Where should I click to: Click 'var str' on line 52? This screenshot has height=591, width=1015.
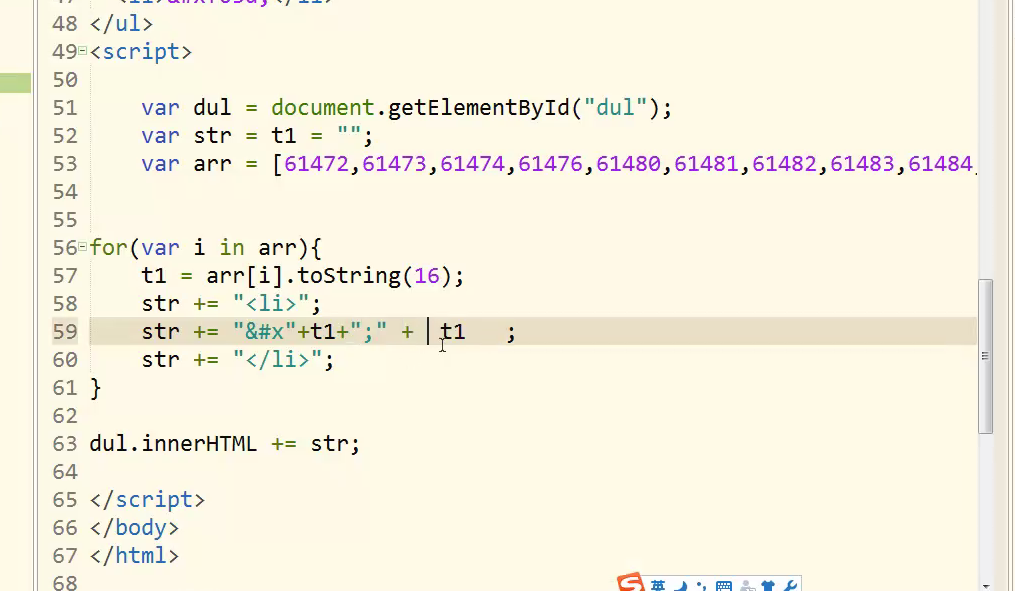186,135
